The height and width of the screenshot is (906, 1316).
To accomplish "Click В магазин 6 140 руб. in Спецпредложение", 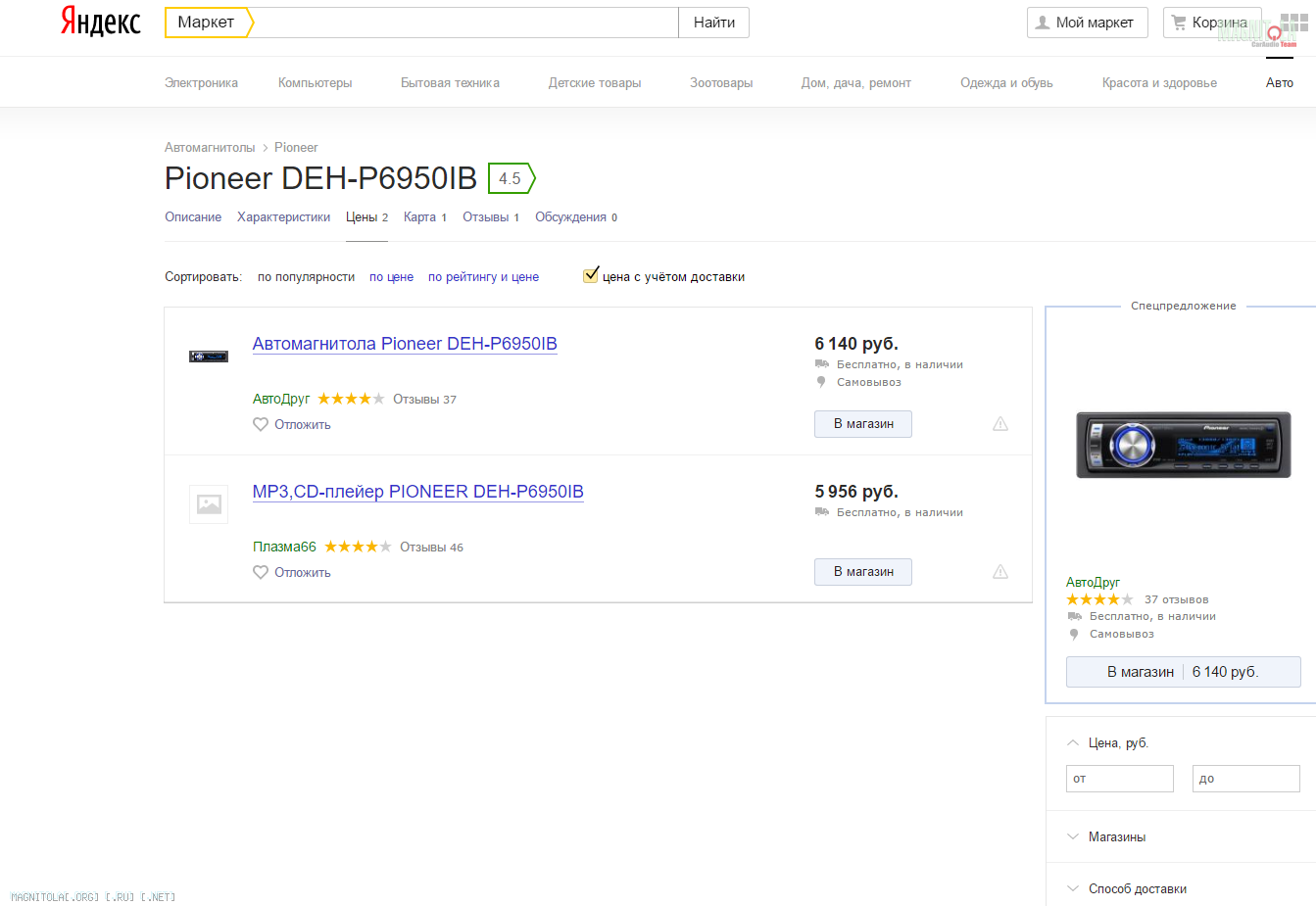I will (1184, 672).
